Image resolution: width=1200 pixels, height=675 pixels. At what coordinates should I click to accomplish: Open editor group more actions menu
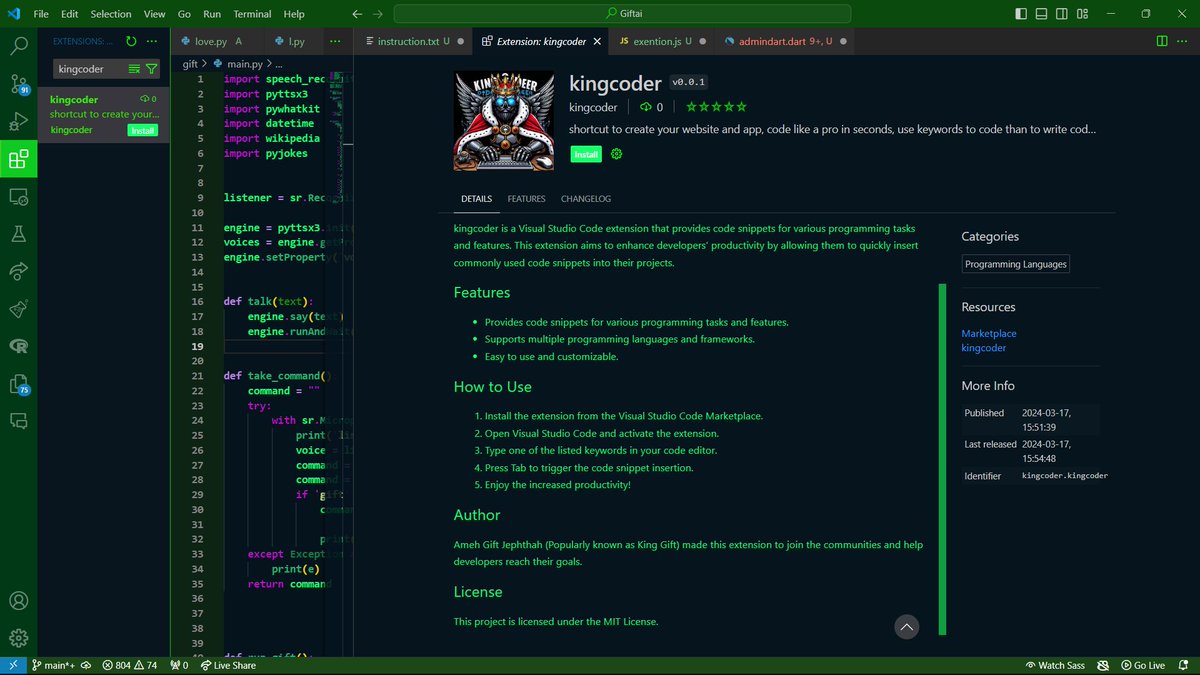coord(1182,41)
